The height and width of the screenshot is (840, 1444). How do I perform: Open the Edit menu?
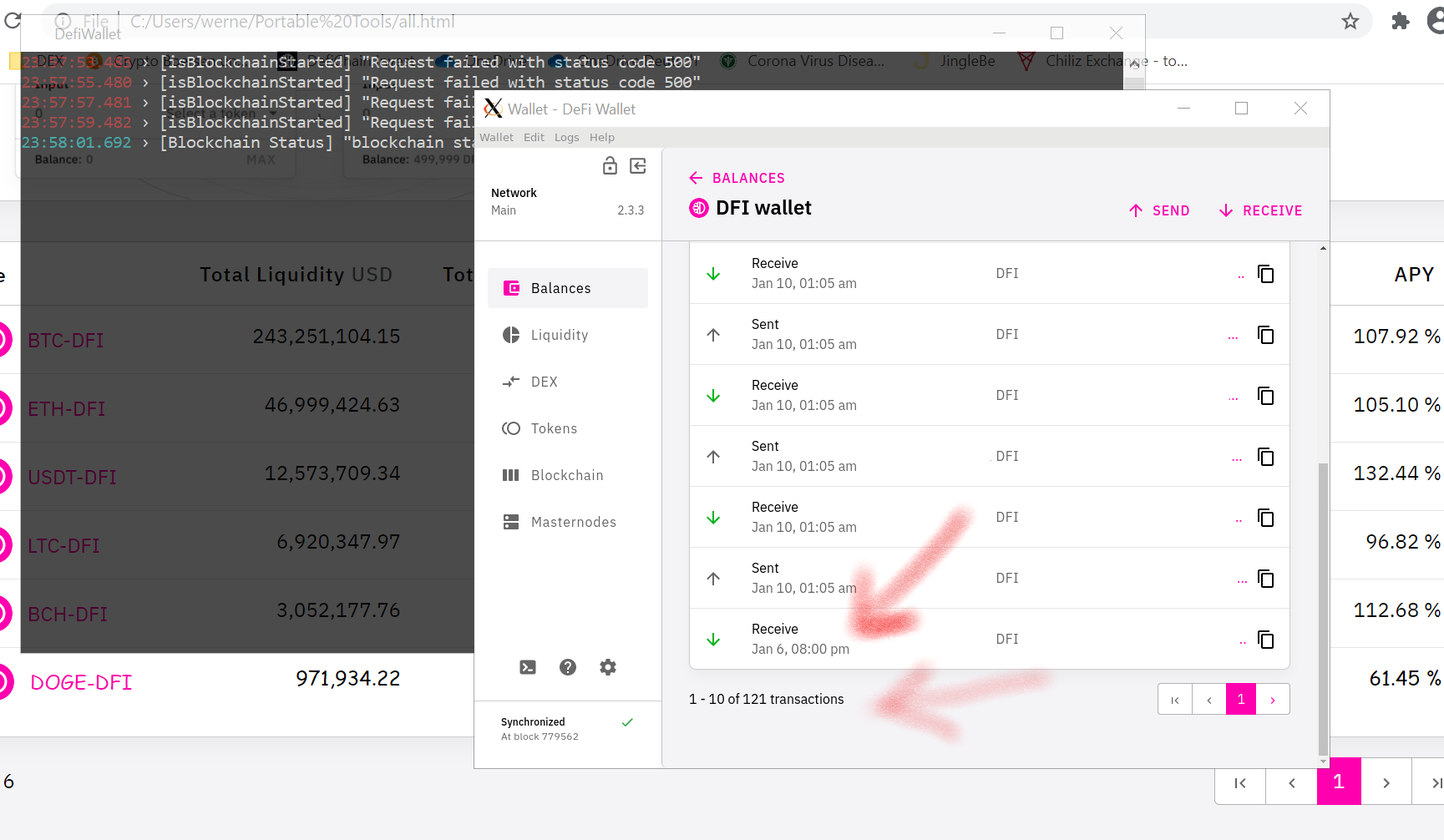point(534,138)
